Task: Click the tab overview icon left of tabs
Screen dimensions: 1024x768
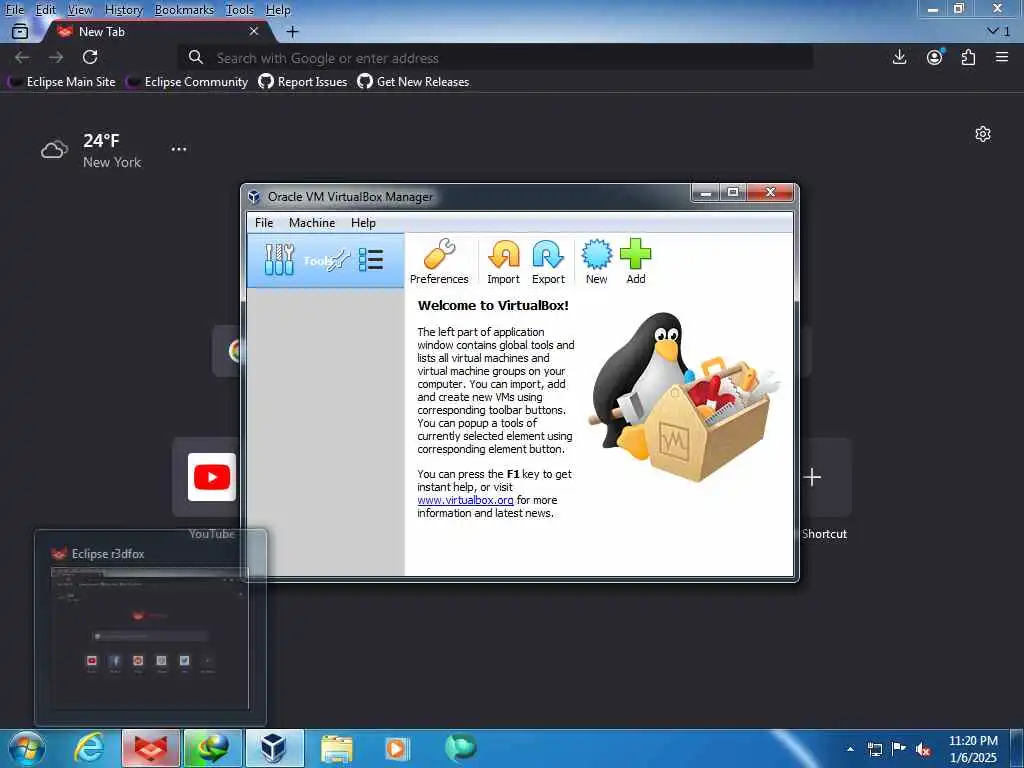Action: pyautogui.click(x=20, y=31)
